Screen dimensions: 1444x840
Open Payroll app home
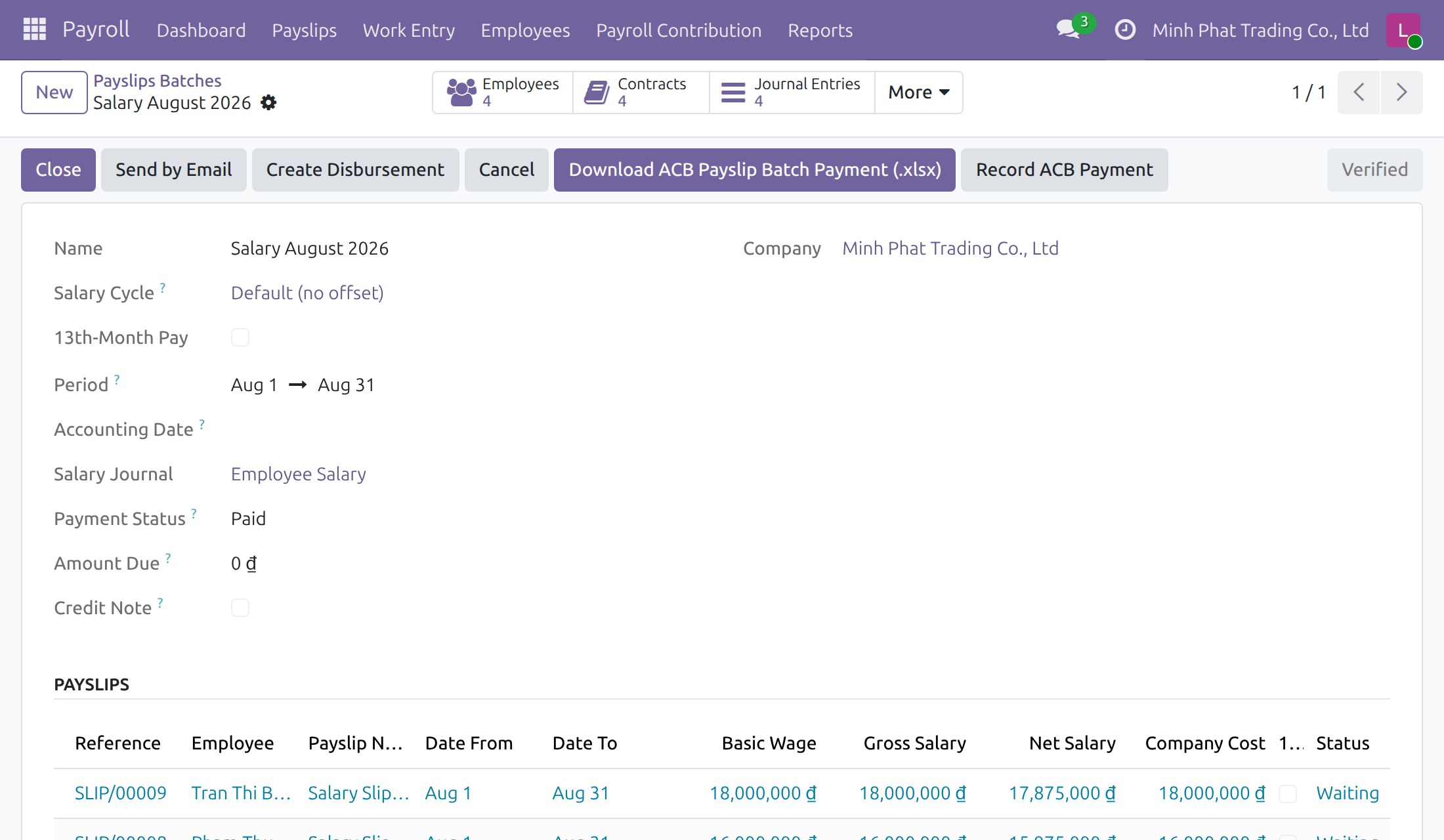96,30
